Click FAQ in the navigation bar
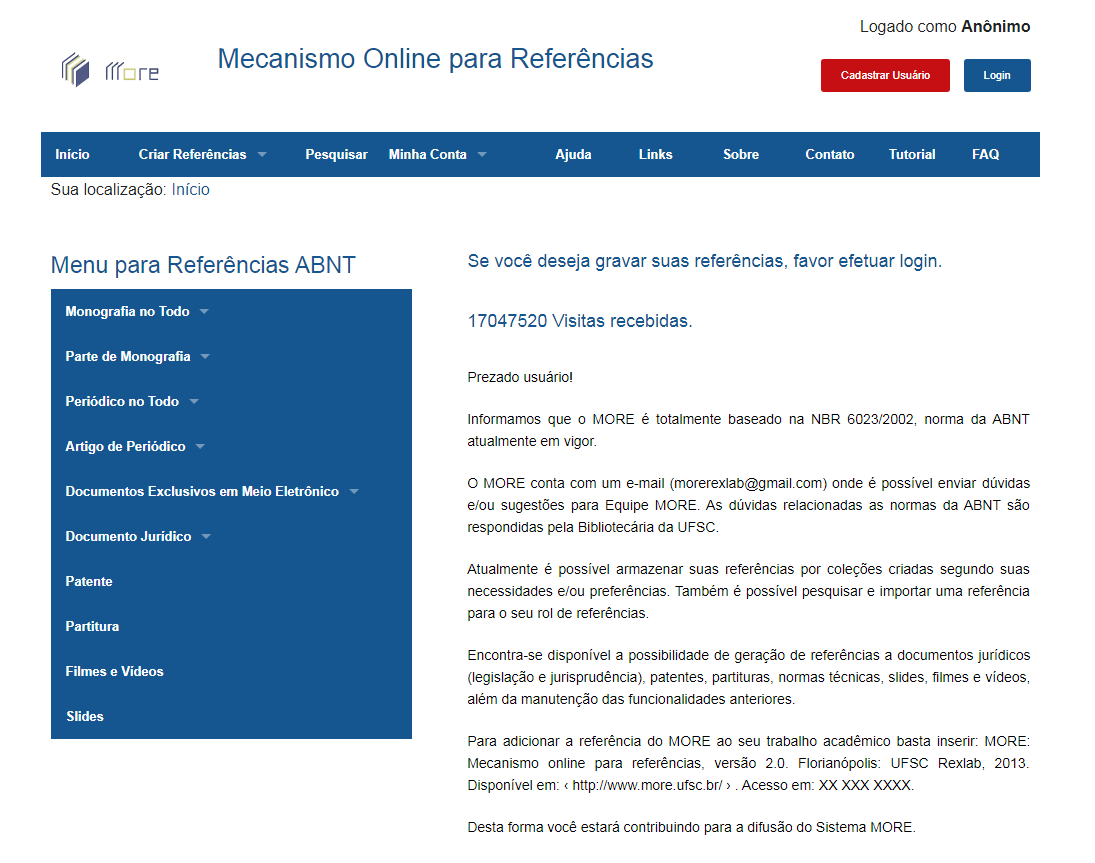The image size is (1095, 863). 985,155
